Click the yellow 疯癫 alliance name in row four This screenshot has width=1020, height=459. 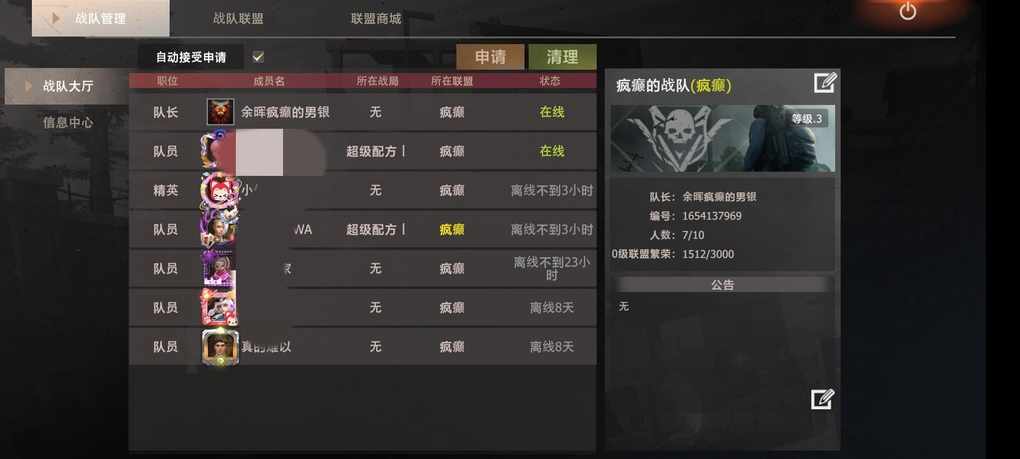click(x=451, y=230)
